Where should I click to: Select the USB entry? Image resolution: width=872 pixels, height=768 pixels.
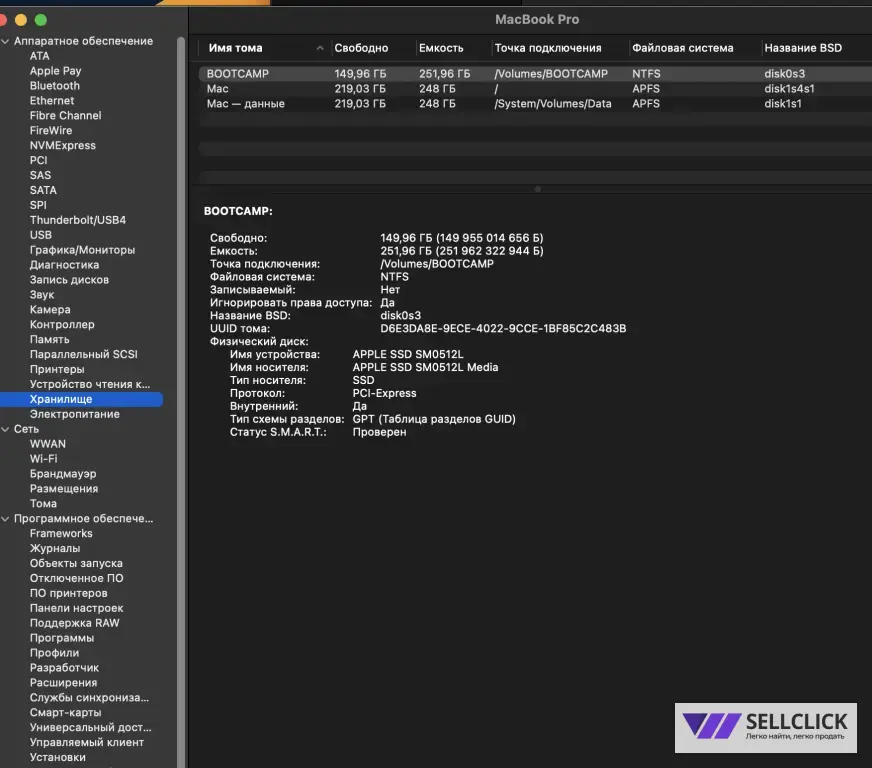[41, 235]
